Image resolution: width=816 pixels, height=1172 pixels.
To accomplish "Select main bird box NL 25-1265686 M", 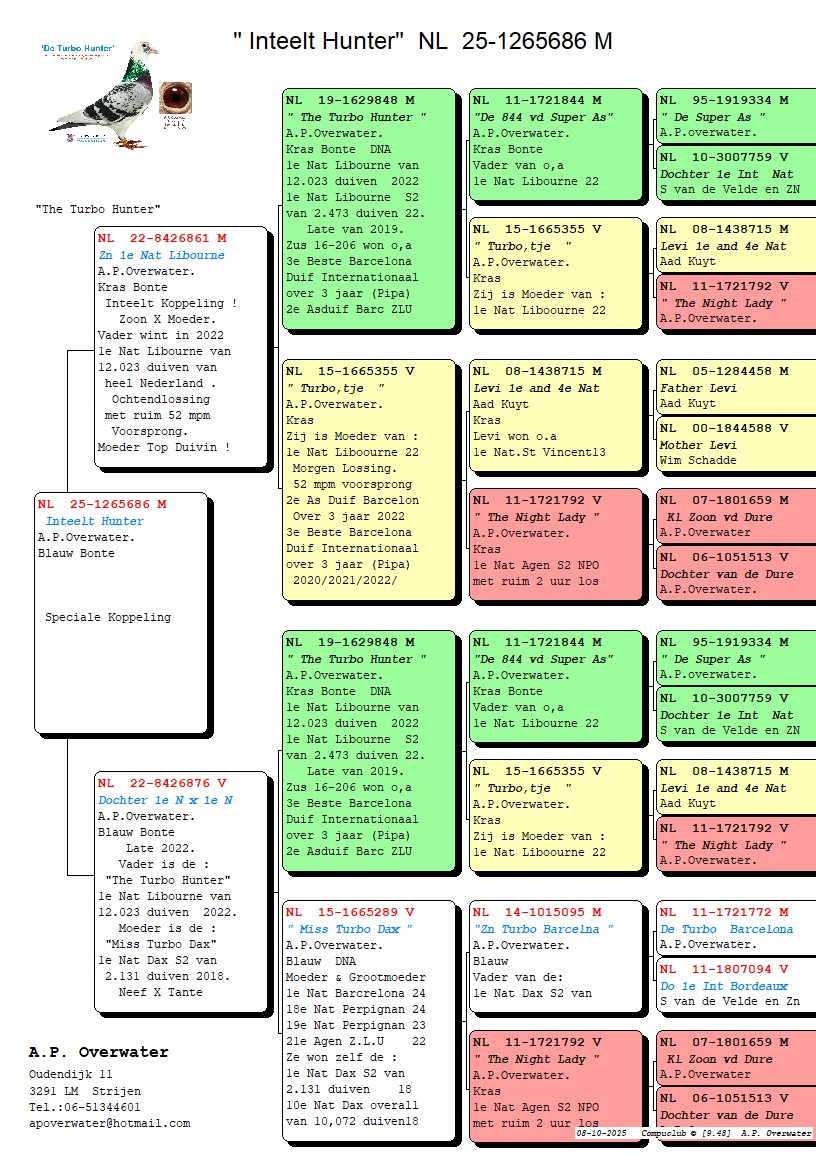I will [x=121, y=612].
